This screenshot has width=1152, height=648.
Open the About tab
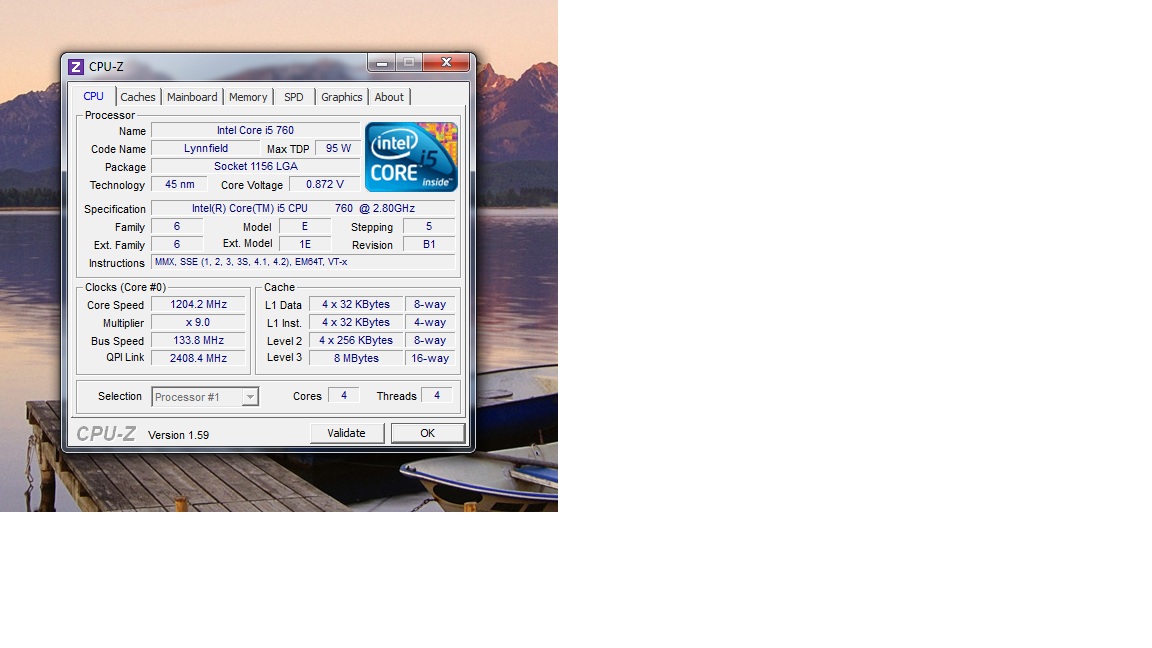[389, 97]
